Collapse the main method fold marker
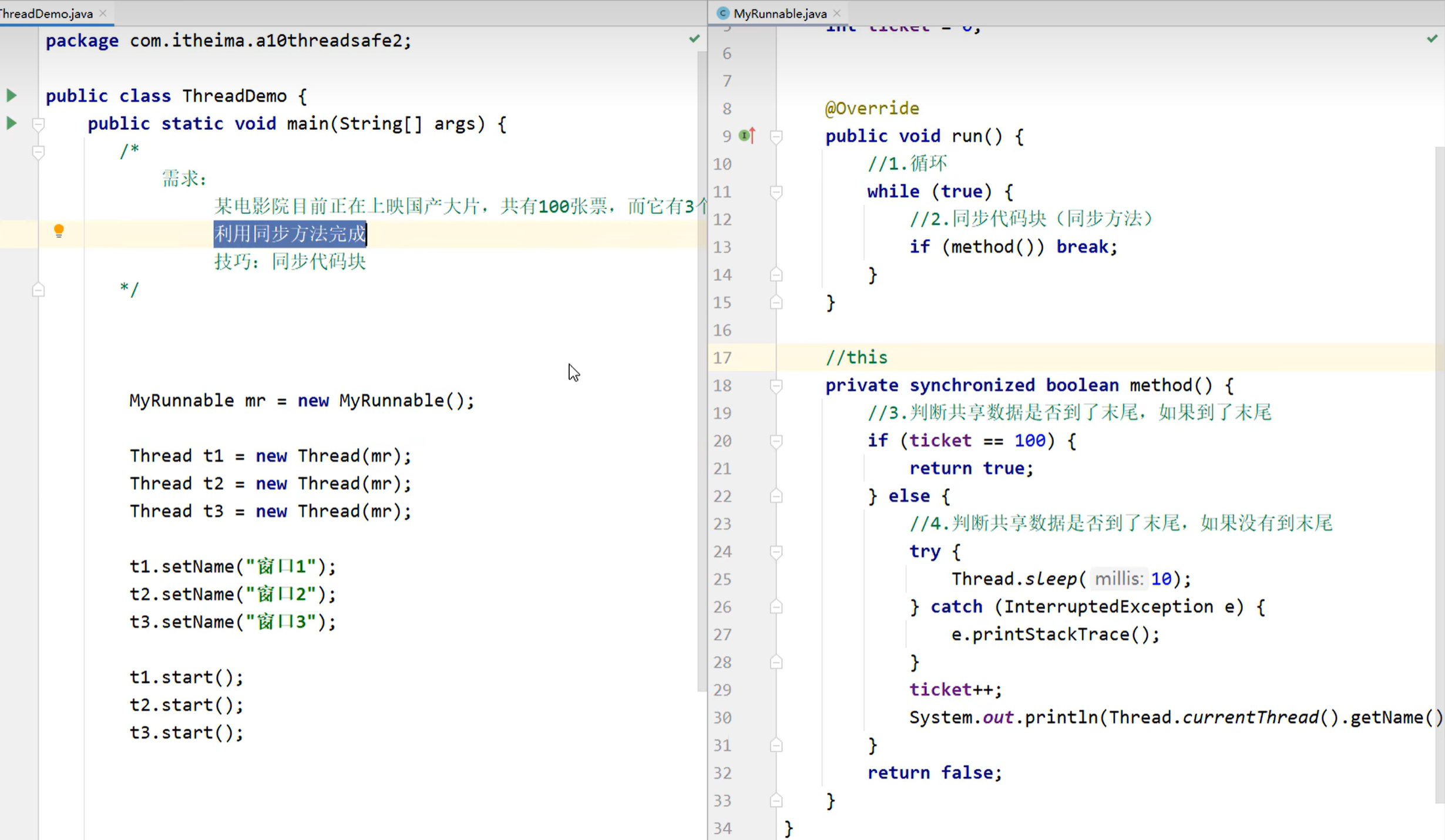This screenshot has width=1445, height=840. 38,124
